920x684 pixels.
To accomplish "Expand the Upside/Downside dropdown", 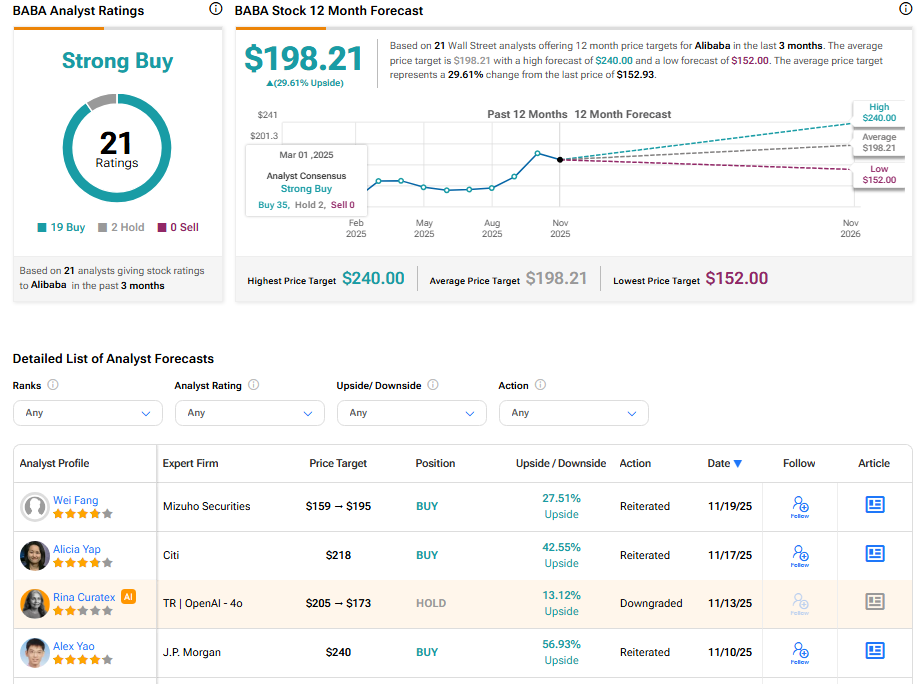I will [411, 413].
